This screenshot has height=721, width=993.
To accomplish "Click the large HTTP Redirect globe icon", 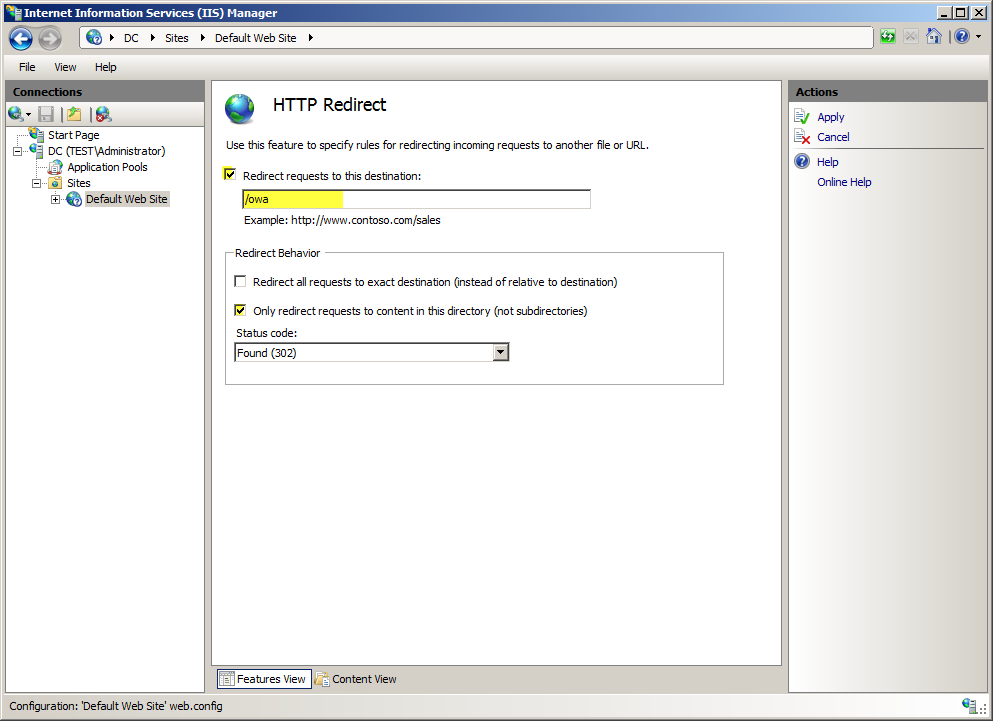I will point(239,108).
